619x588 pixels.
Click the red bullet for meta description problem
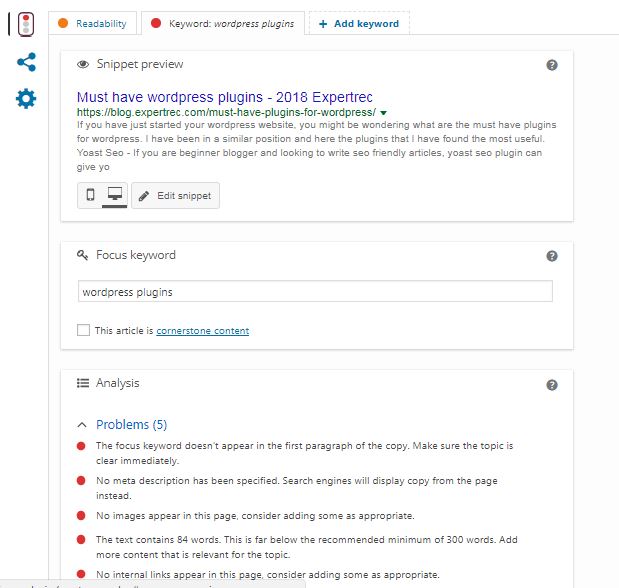tap(81, 481)
